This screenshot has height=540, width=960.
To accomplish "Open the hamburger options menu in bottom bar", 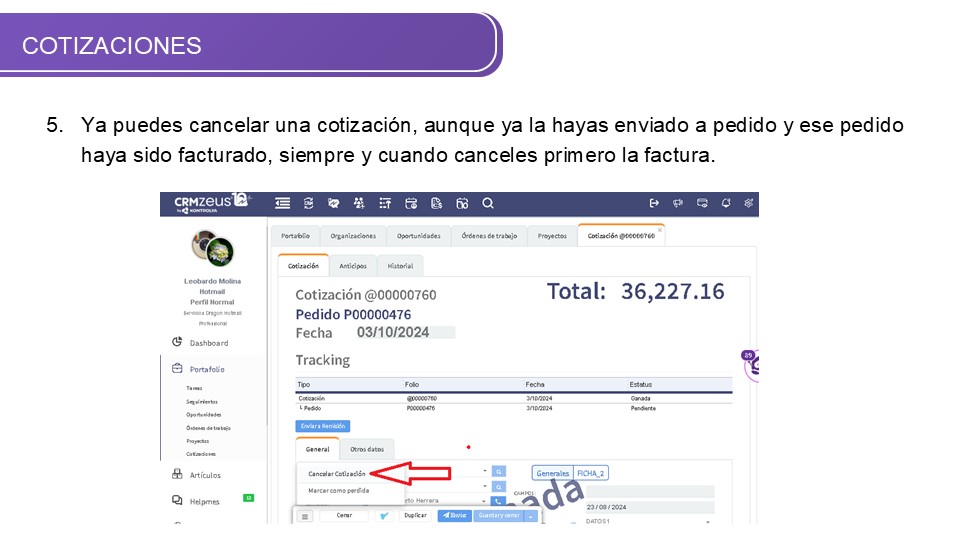I will coord(305,516).
